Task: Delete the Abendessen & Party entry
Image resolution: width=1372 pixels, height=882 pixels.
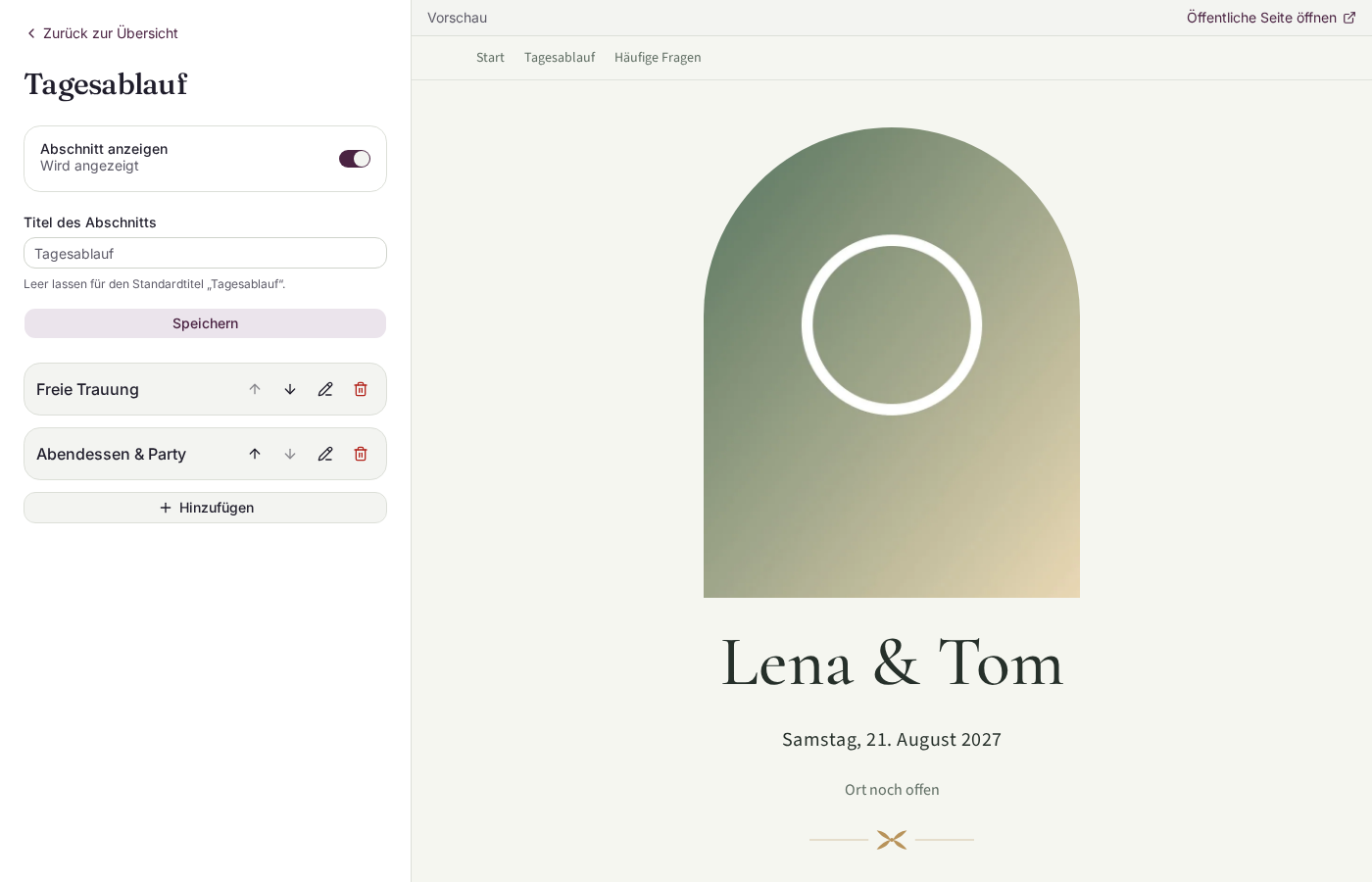Action: [x=361, y=454]
